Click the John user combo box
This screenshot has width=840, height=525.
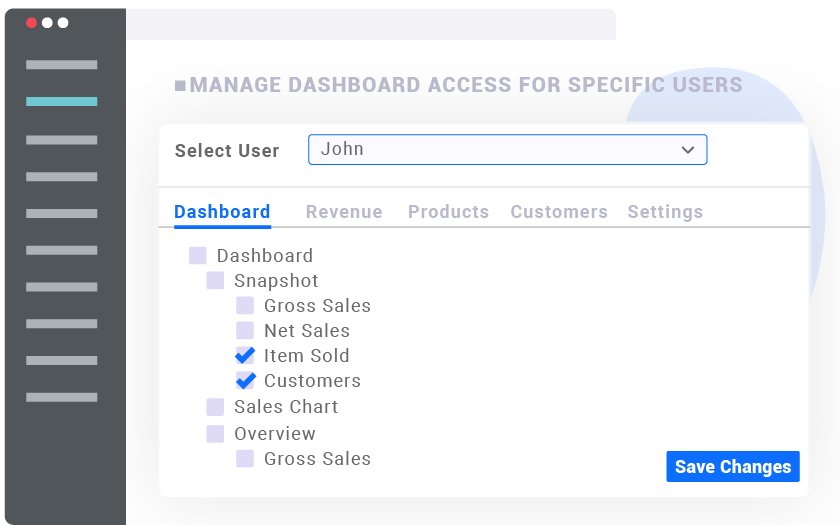pos(507,149)
